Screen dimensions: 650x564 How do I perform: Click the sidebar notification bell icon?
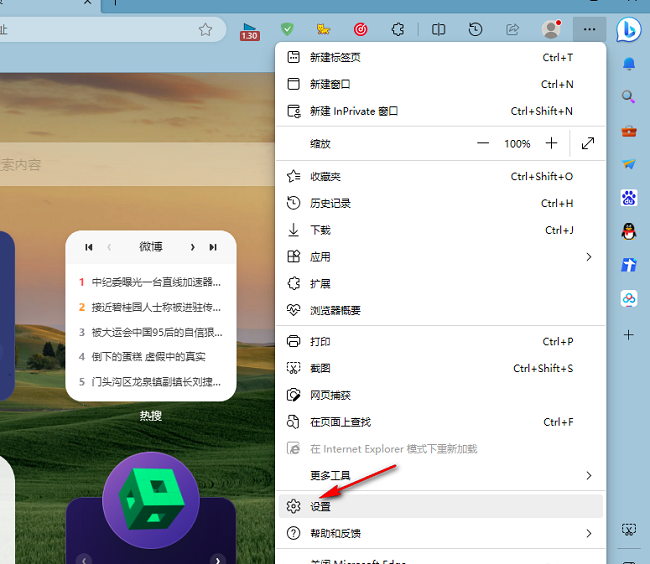click(629, 64)
